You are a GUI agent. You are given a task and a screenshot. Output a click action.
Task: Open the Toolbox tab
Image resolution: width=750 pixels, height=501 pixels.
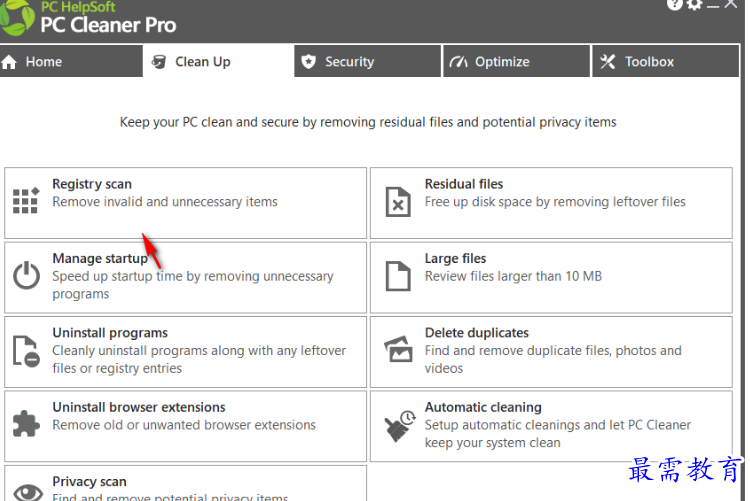point(666,61)
